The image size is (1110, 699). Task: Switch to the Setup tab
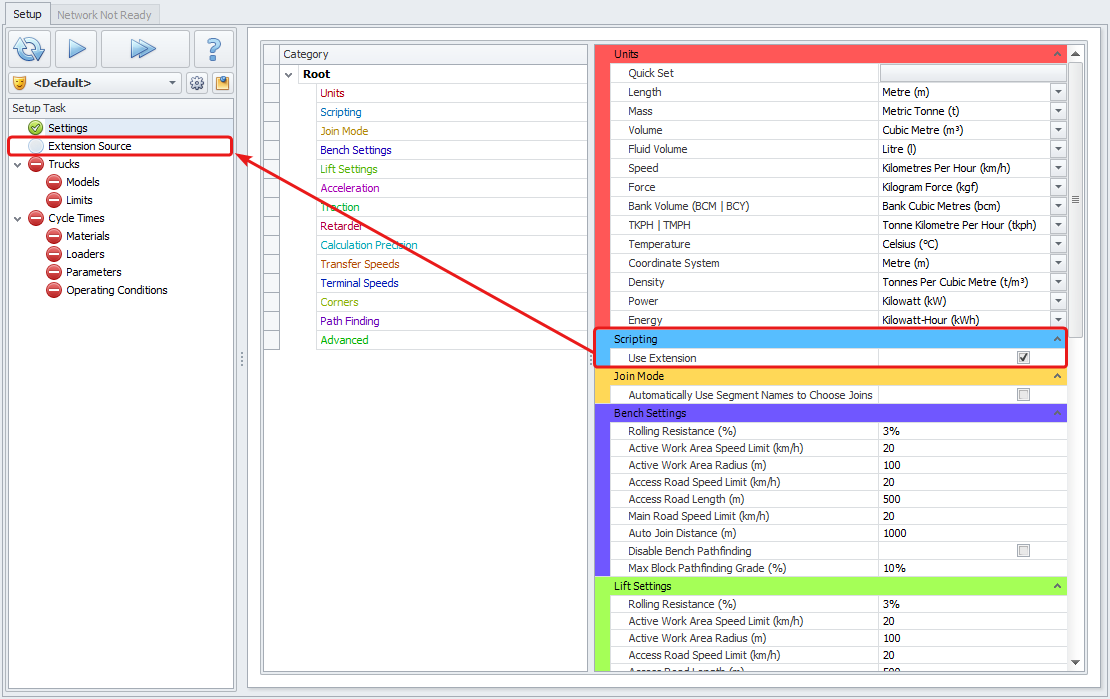pos(28,14)
